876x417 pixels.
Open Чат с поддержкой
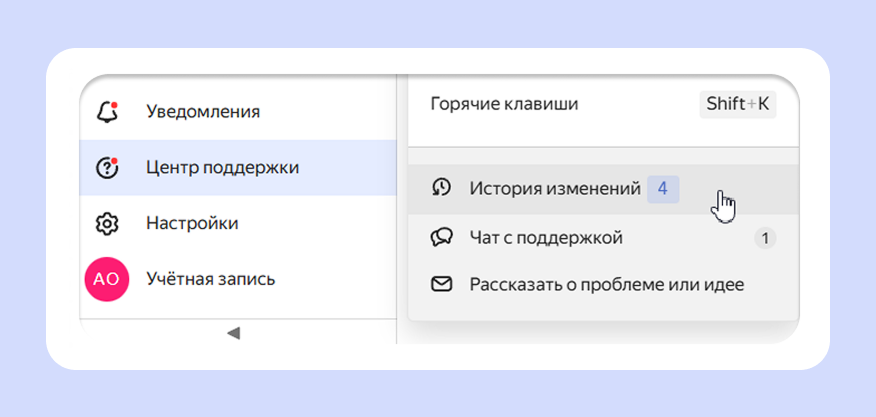546,238
